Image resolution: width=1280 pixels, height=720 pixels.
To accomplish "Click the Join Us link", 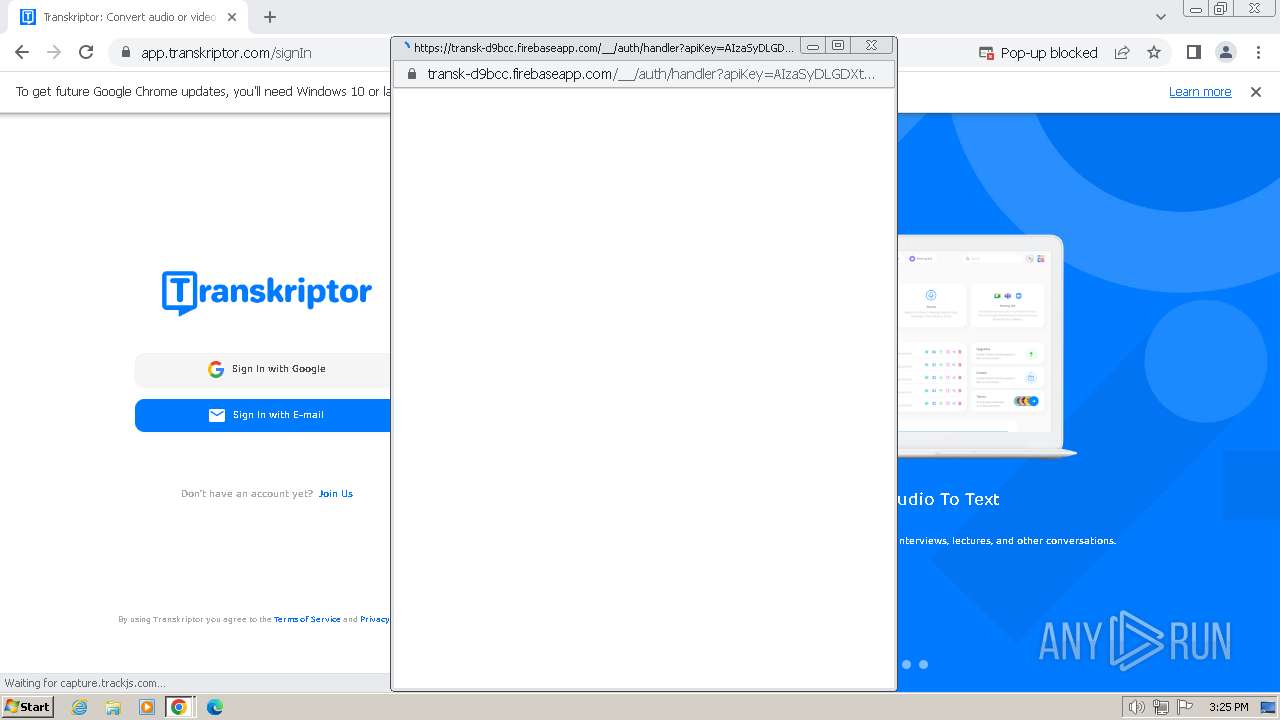I will coord(335,494).
